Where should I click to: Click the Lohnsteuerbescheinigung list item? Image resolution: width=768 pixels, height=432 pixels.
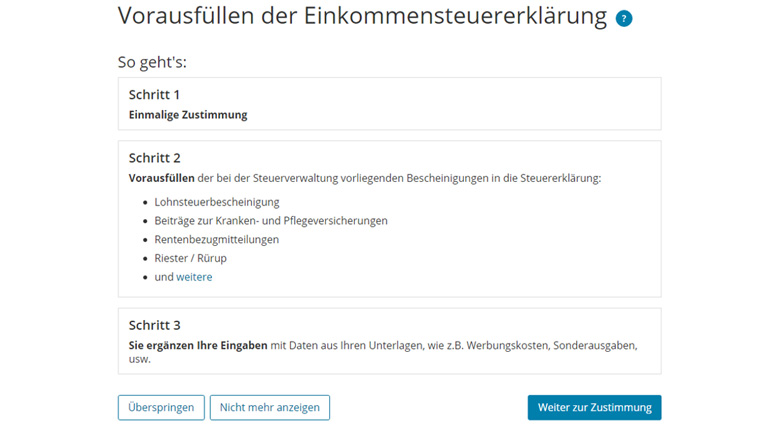tap(216, 202)
